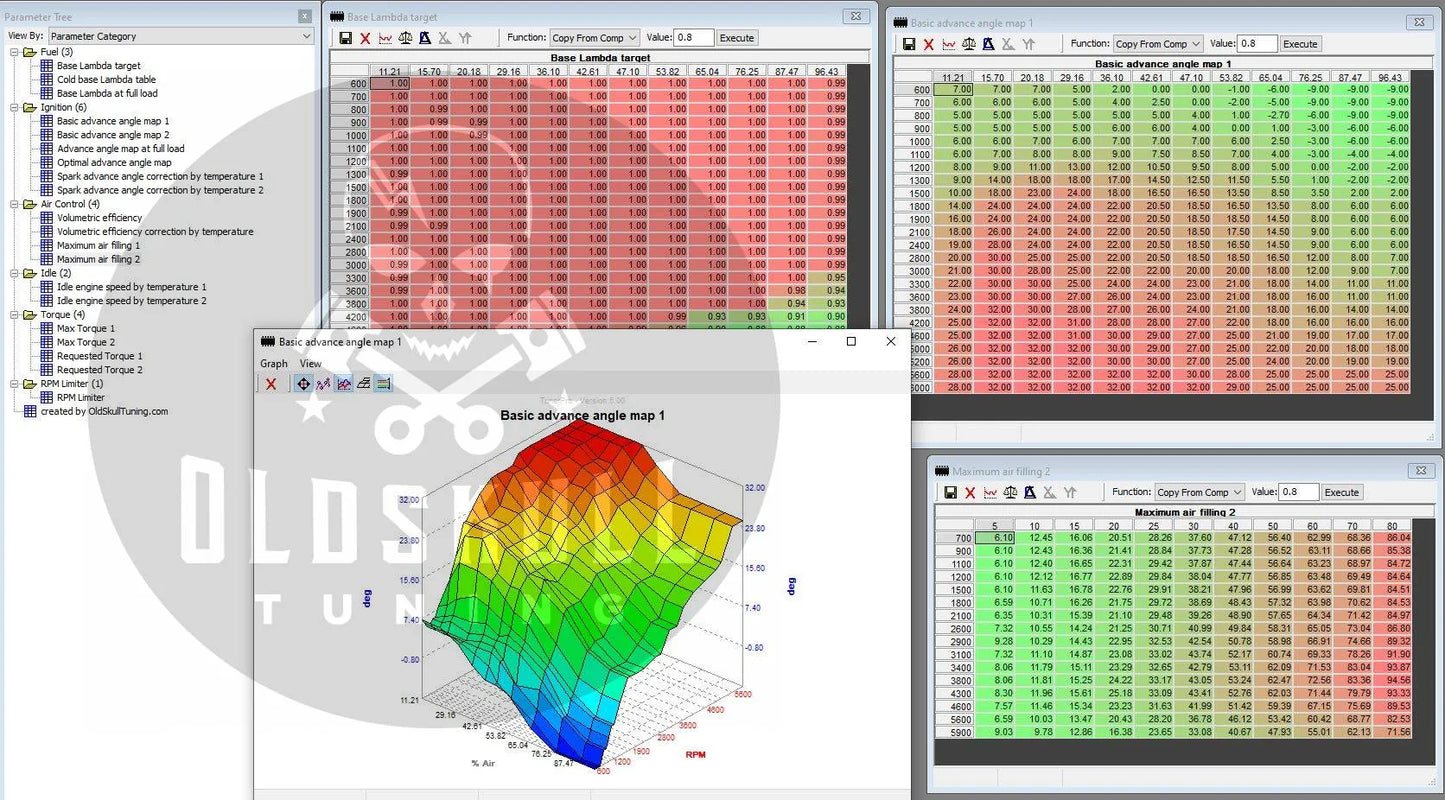This screenshot has height=800, width=1445.
Task: Click the surface mesh icon in graph toolbar
Action: (x=364, y=384)
